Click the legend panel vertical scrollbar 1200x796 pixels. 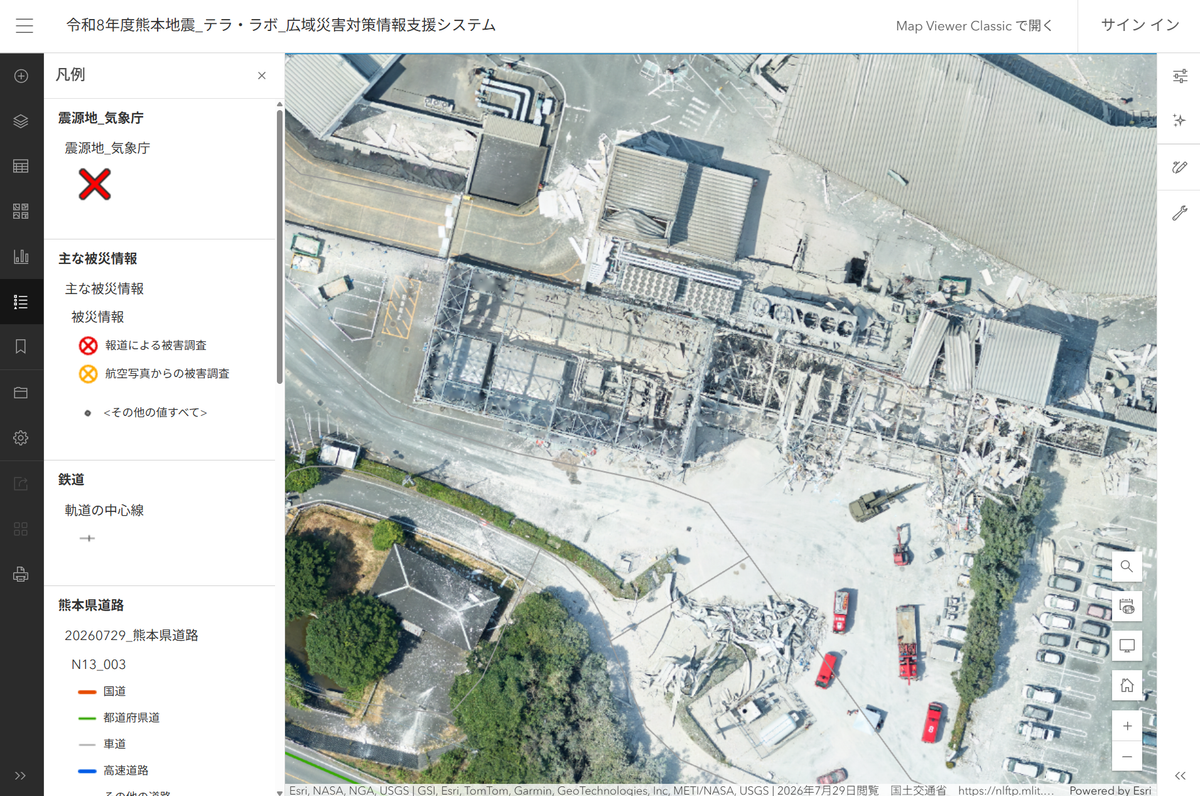point(280,245)
